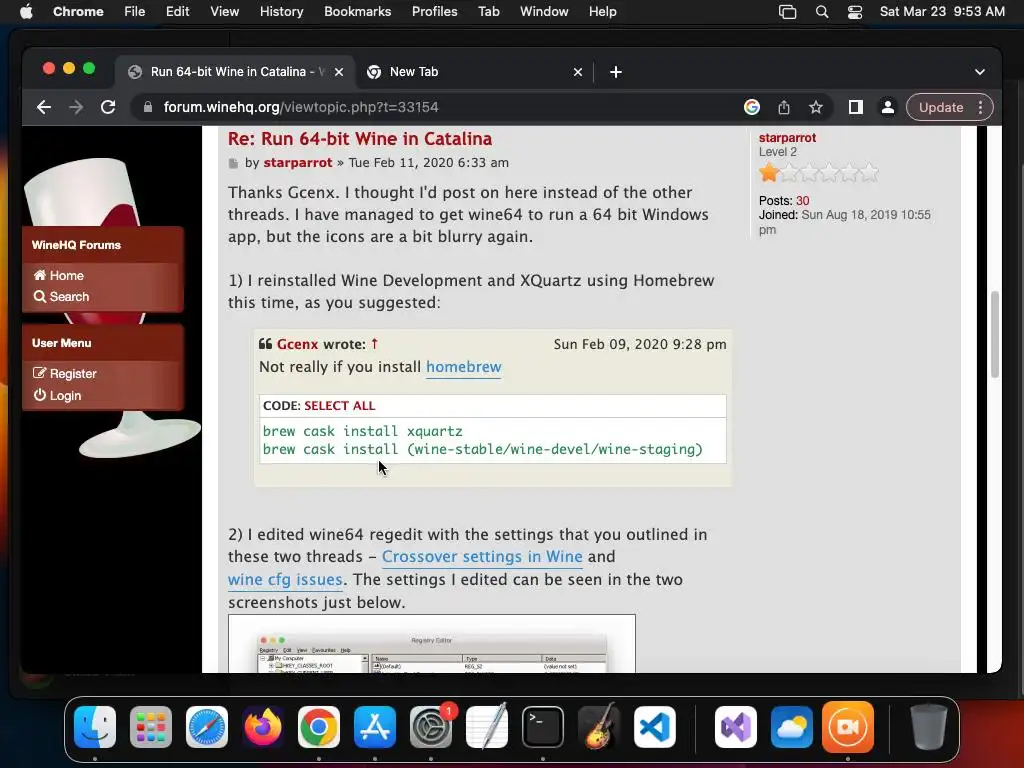Open System Preferences from the Dock
Screen dimensions: 1024x768
(431, 727)
